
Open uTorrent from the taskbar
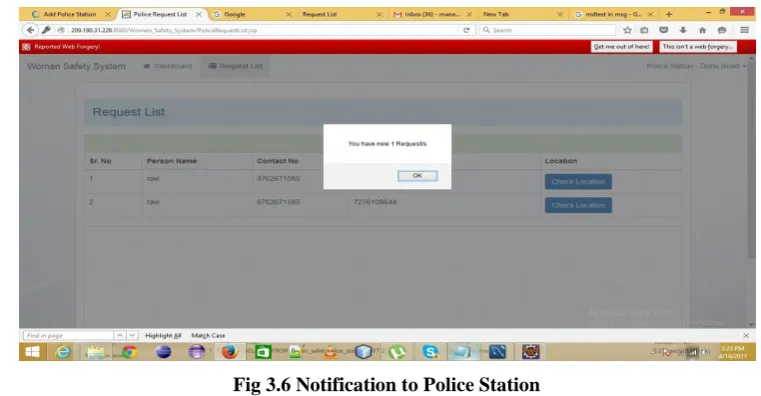pos(397,352)
